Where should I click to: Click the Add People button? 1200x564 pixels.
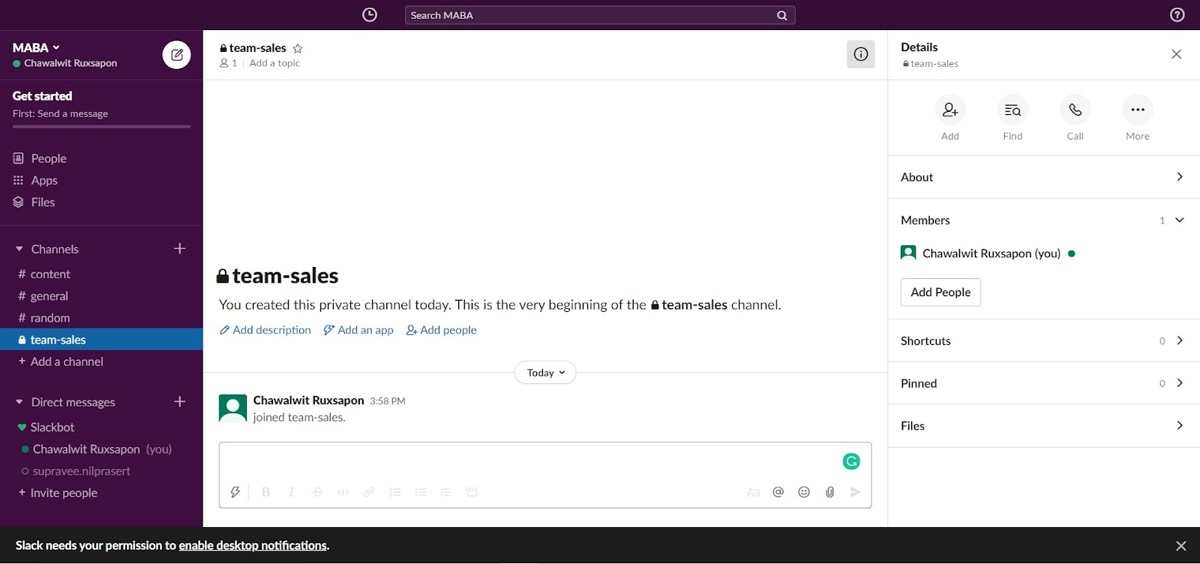(x=941, y=292)
